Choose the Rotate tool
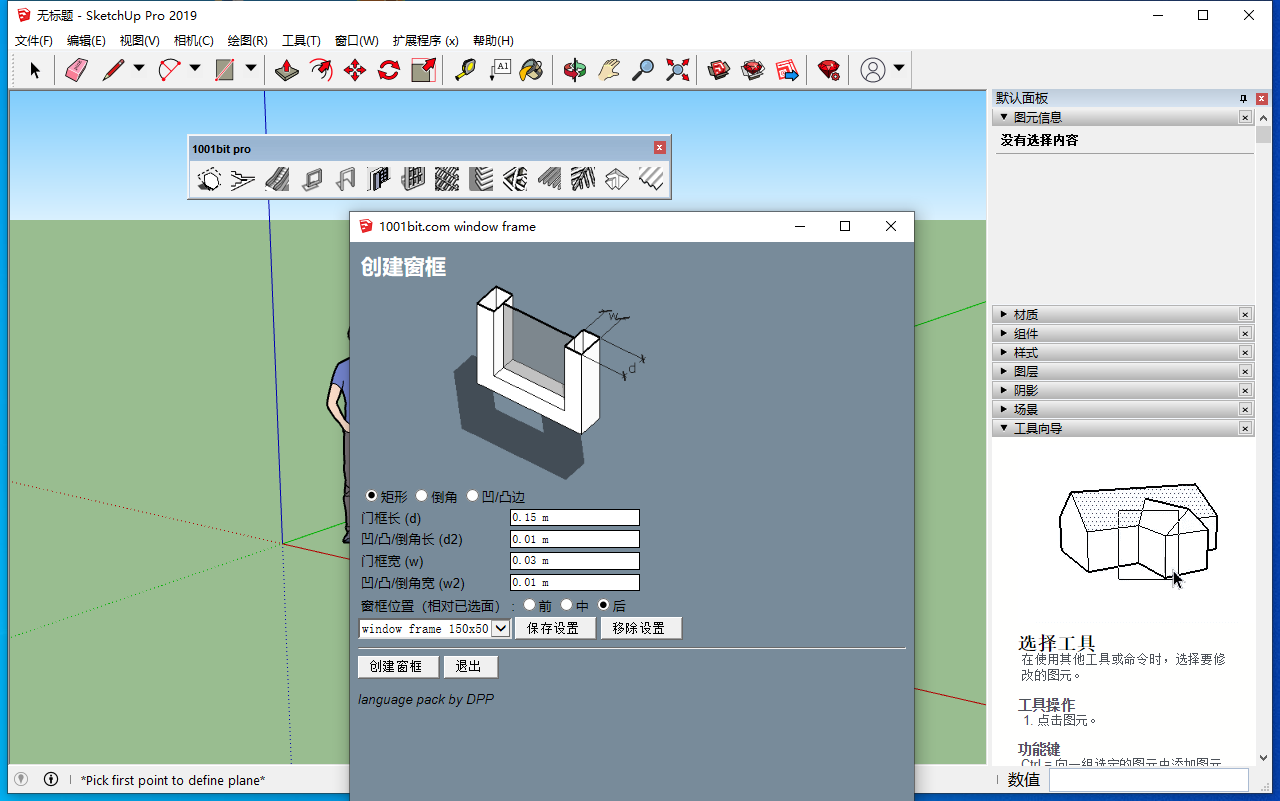1280x801 pixels. point(388,70)
